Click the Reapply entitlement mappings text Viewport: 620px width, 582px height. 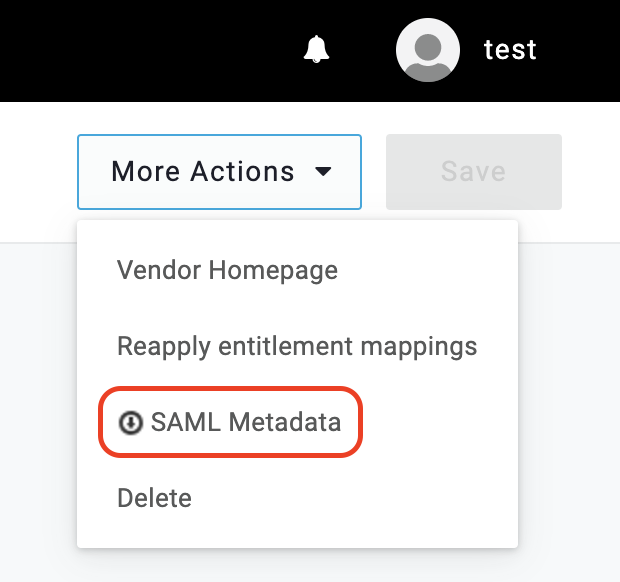(x=297, y=347)
